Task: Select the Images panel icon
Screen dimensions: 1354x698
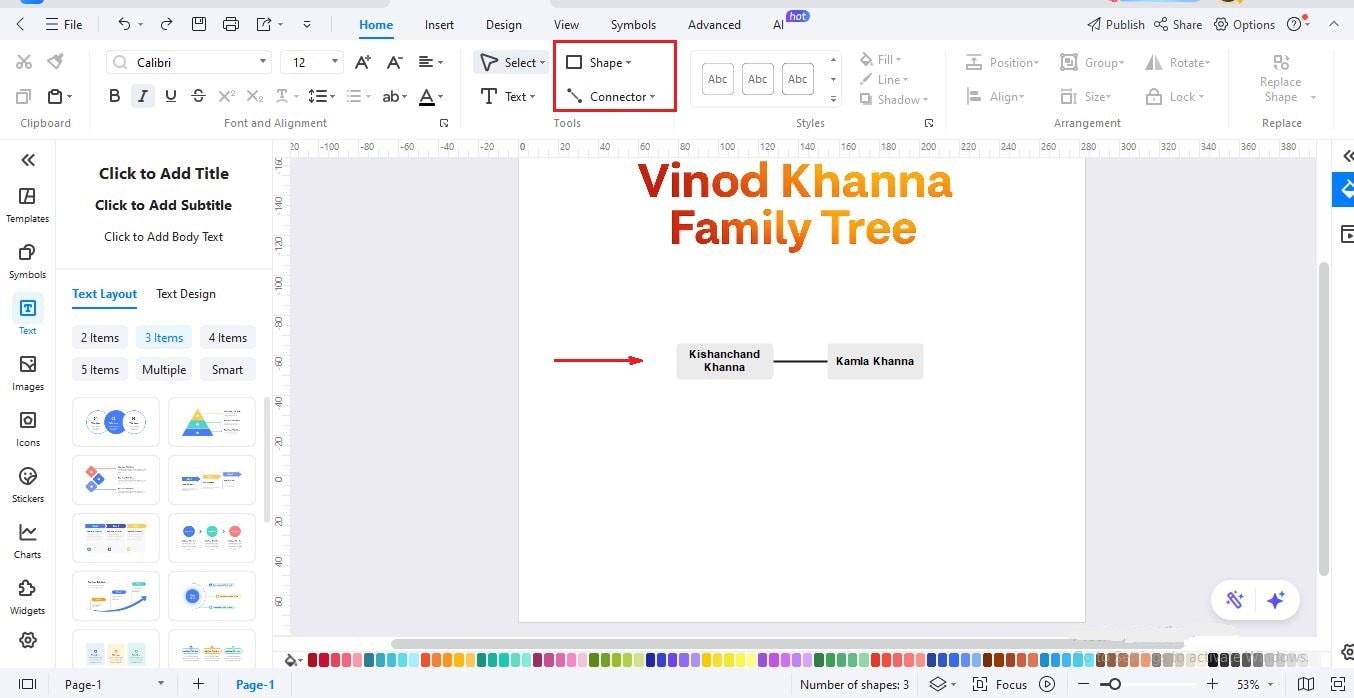Action: [x=27, y=370]
